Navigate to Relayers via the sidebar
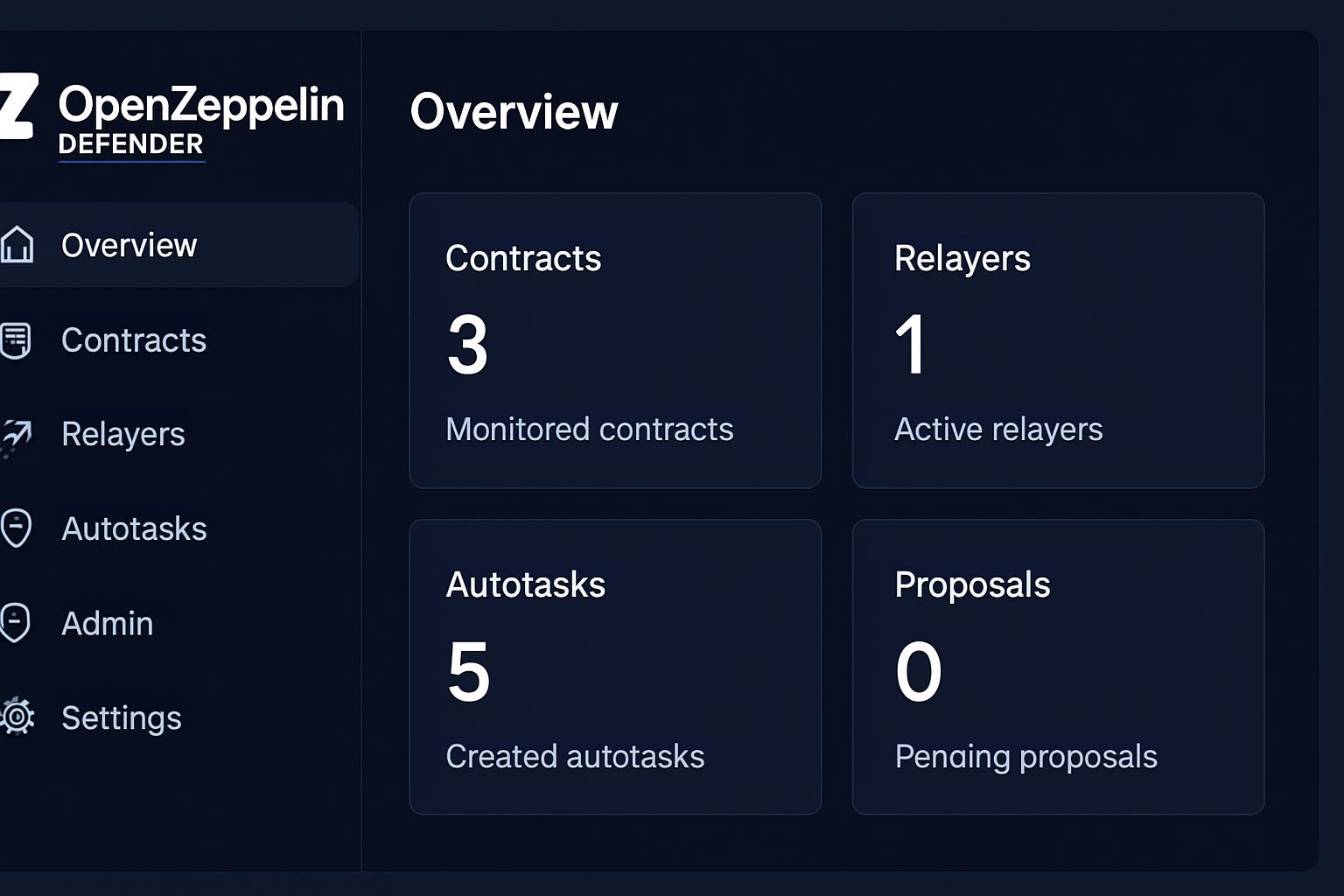Image resolution: width=1344 pixels, height=896 pixels. pos(123,435)
